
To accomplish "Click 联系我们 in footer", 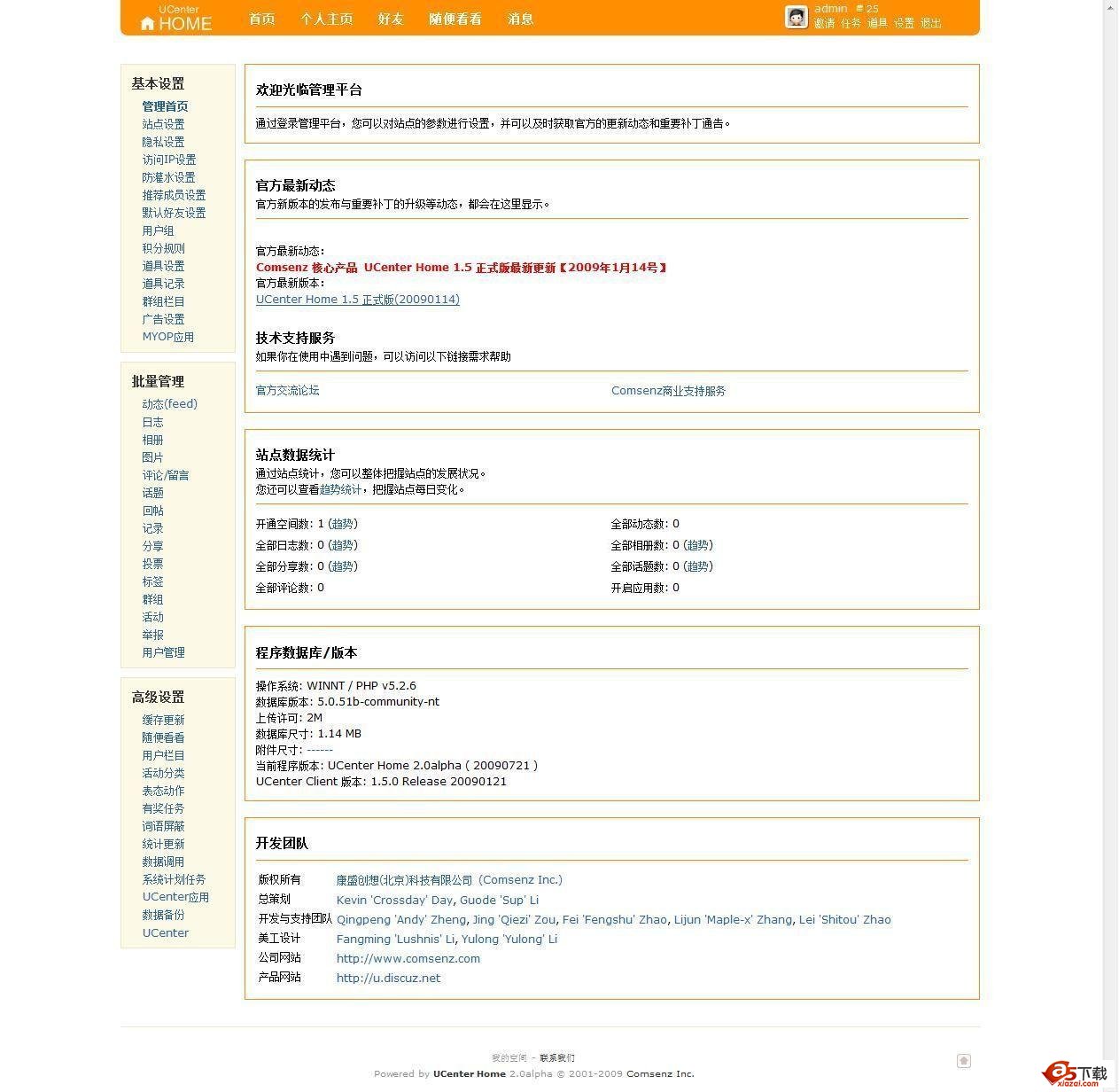I will point(557,1057).
